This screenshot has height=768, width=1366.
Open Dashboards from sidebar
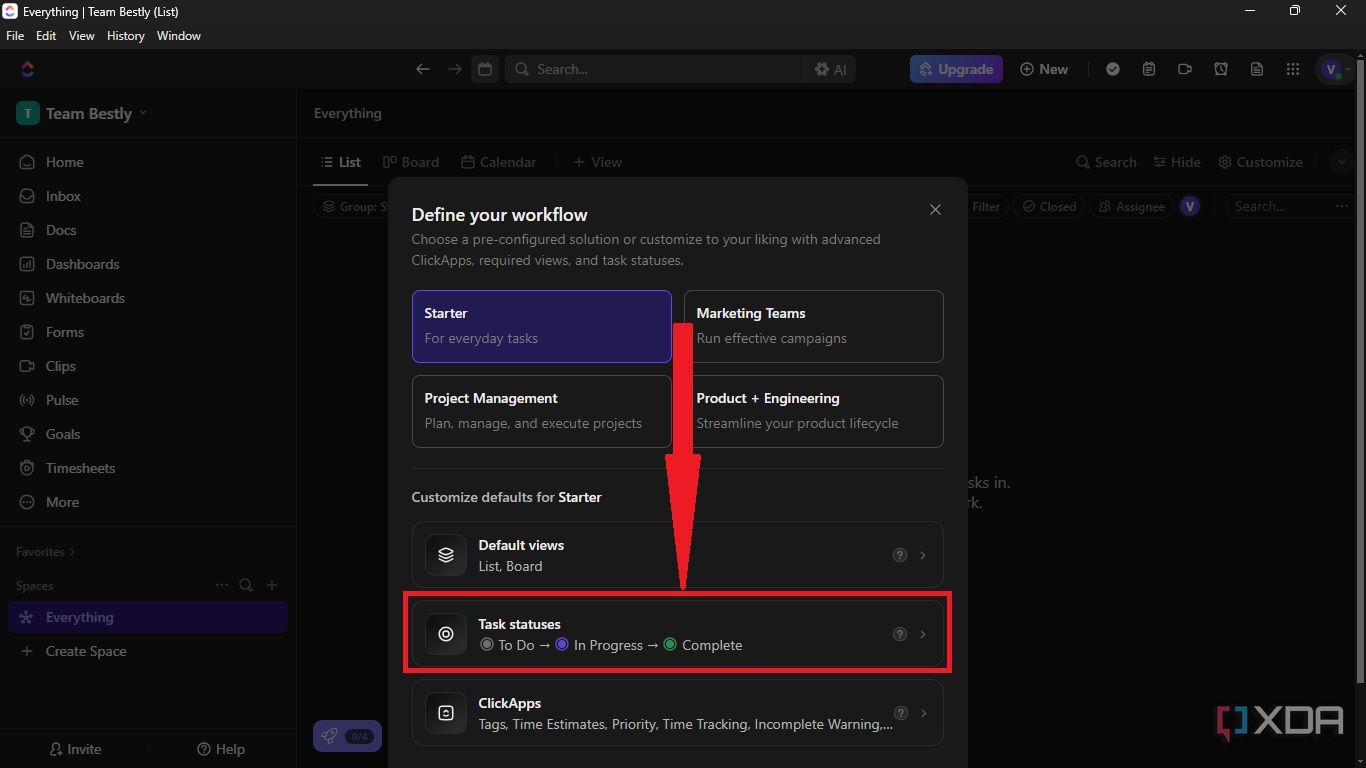tap(69, 264)
